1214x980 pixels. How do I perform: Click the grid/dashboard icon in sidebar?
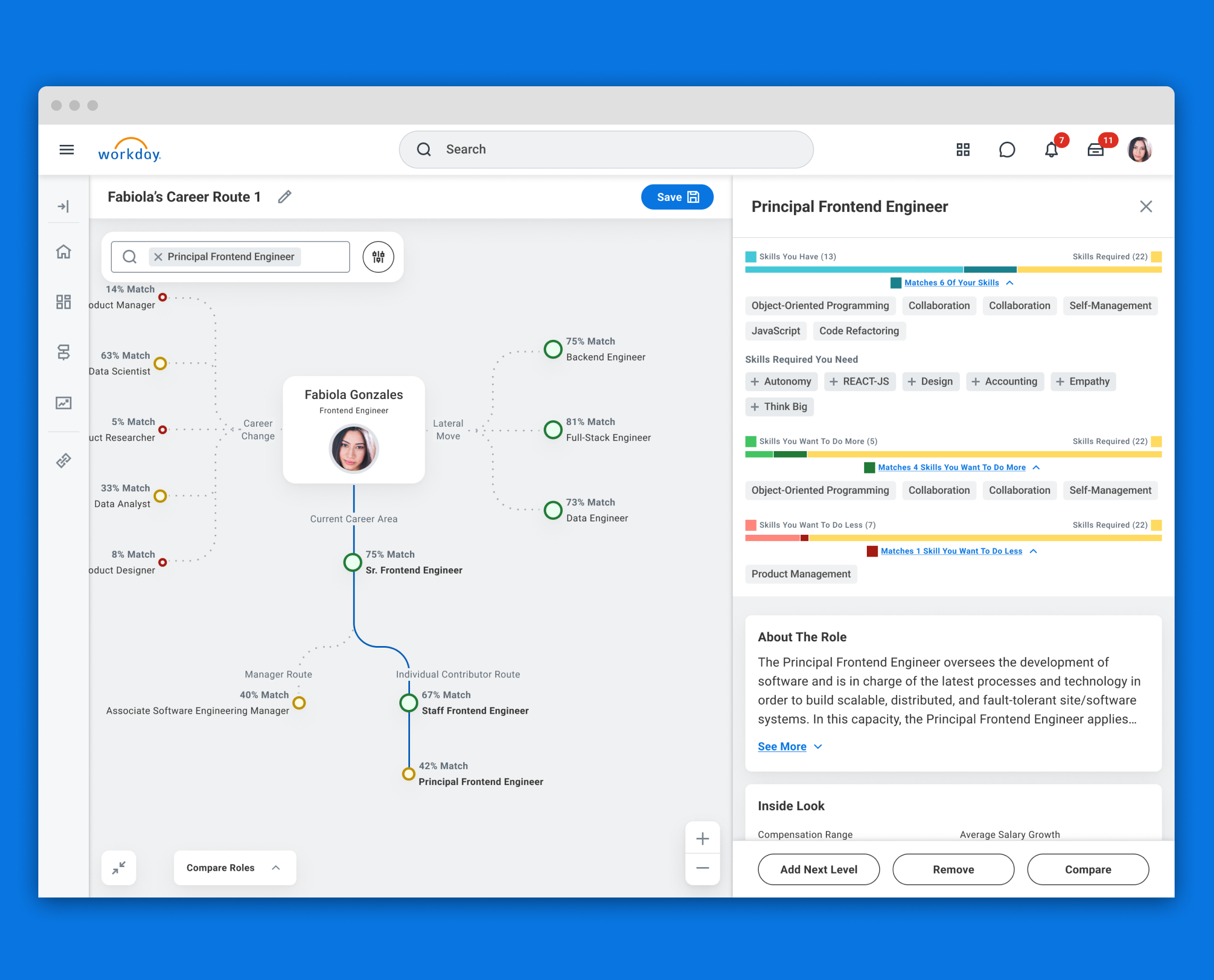[x=62, y=302]
